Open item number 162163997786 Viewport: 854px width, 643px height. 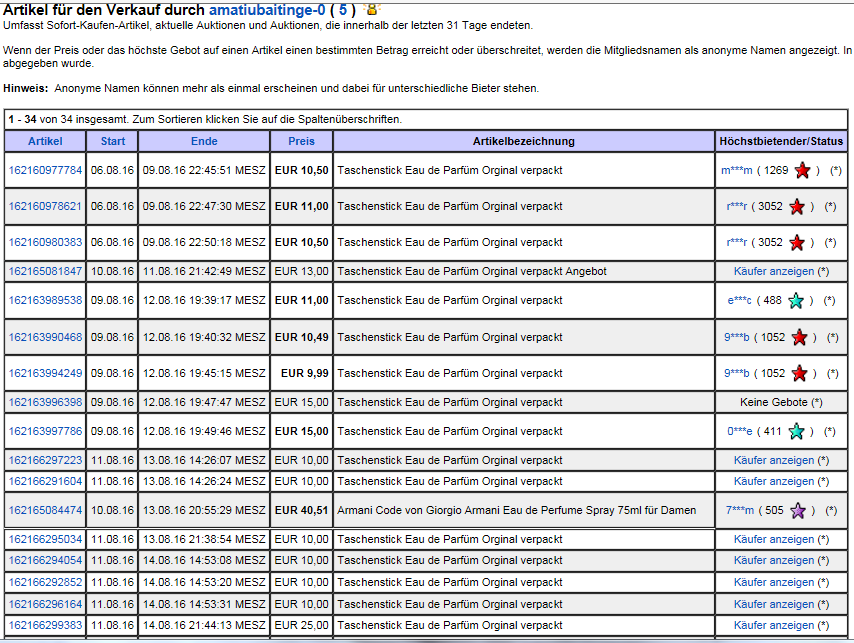45,431
